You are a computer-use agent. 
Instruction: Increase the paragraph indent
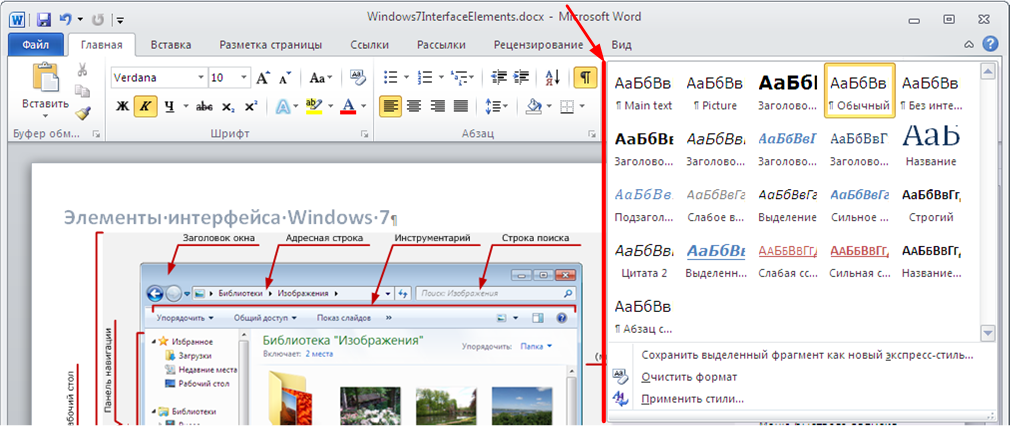(x=523, y=78)
